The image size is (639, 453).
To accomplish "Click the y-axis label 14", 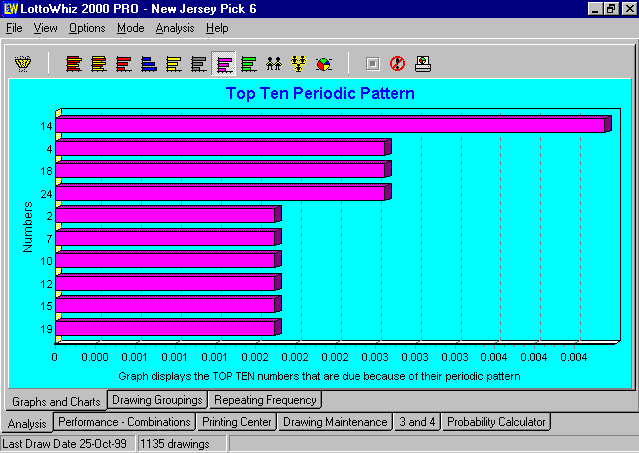I will click(46, 126).
